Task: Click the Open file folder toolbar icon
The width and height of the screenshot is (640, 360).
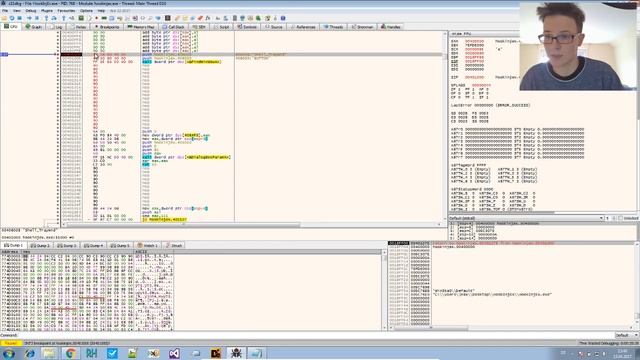Action: coord(4,18)
